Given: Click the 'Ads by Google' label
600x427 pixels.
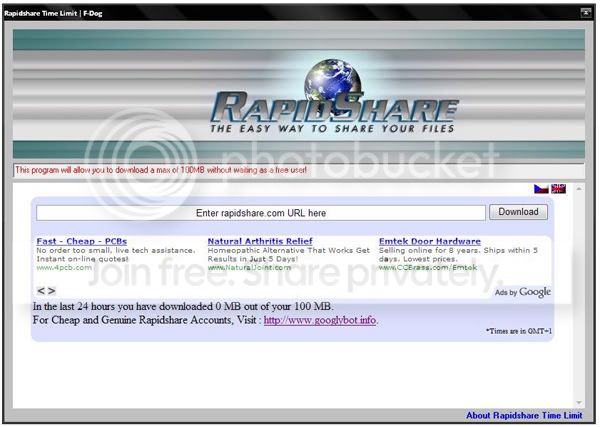Looking at the screenshot, I should [523, 292].
